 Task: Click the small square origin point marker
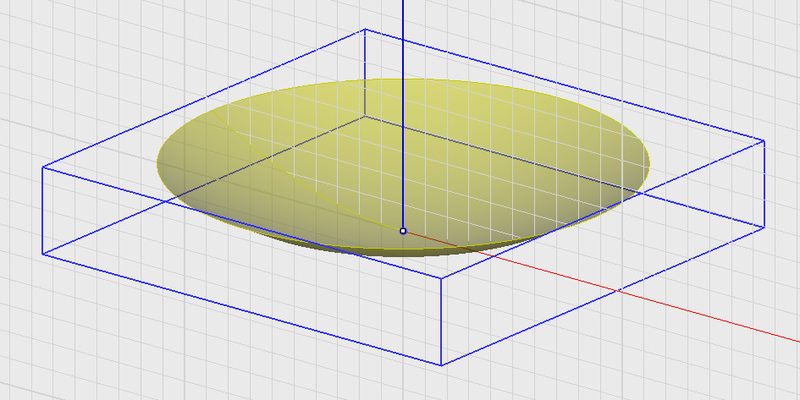[403, 231]
